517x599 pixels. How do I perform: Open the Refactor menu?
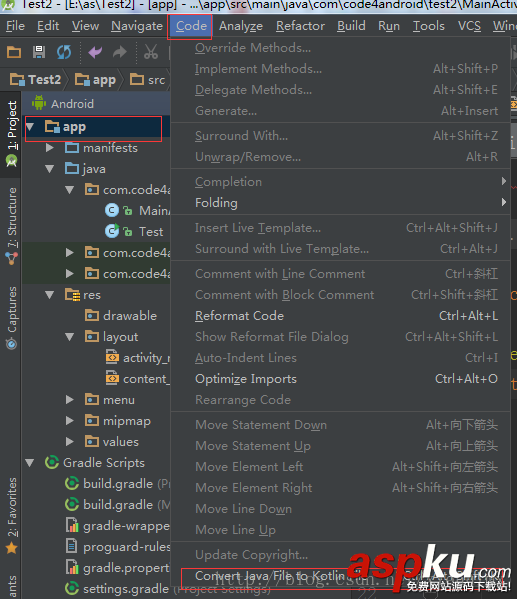[x=300, y=26]
